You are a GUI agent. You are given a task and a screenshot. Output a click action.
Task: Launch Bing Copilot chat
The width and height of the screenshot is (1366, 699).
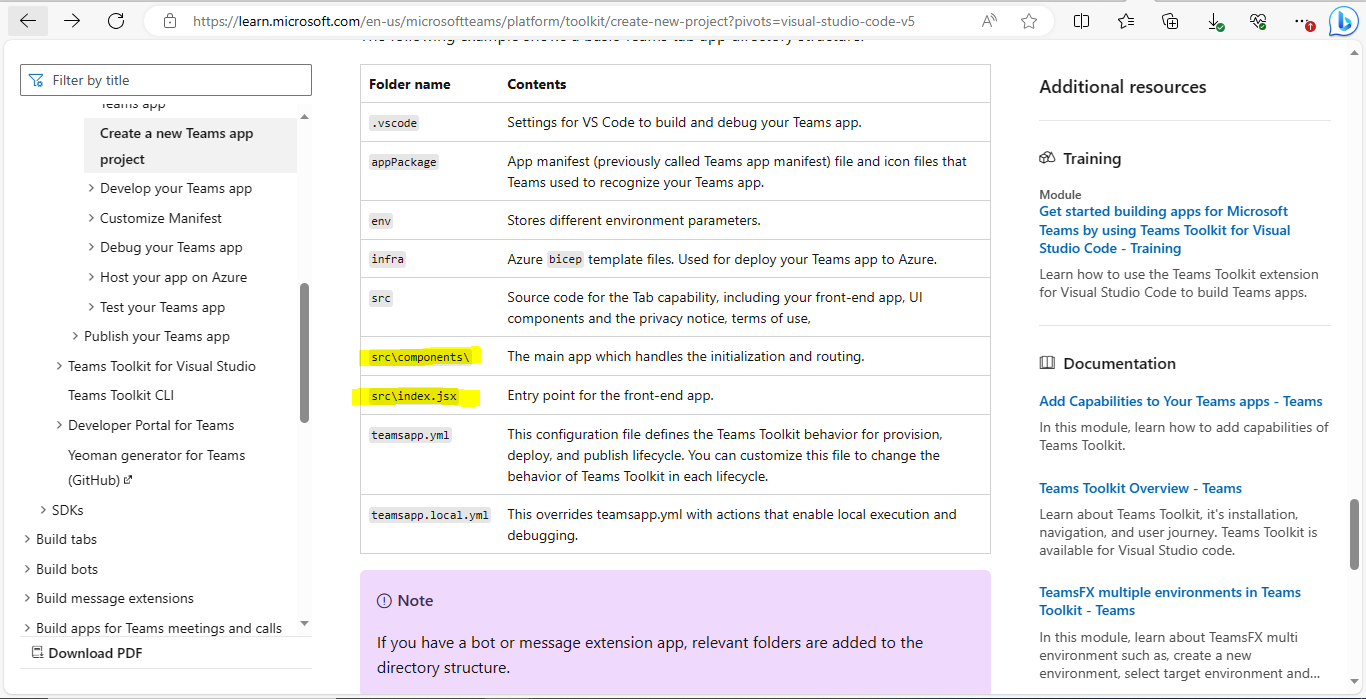tap(1343, 20)
